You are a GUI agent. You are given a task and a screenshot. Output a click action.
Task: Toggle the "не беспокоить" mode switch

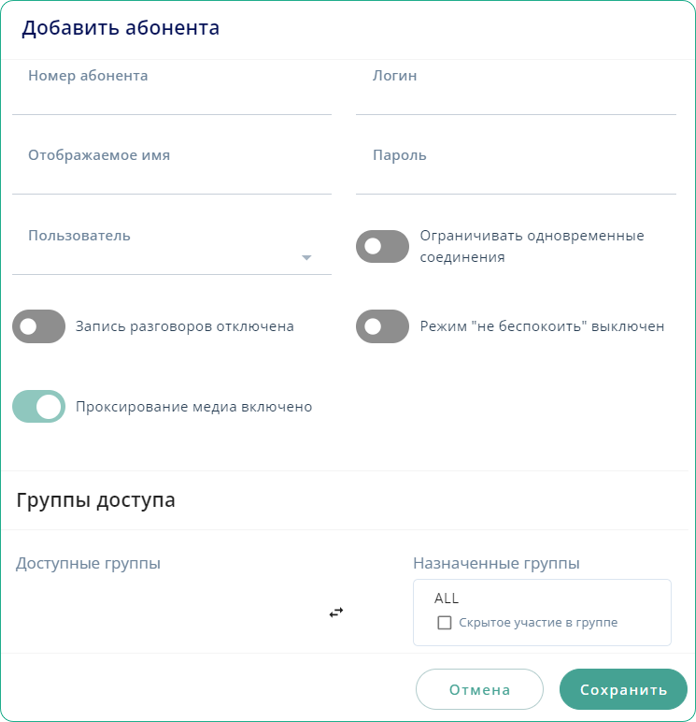(x=382, y=326)
